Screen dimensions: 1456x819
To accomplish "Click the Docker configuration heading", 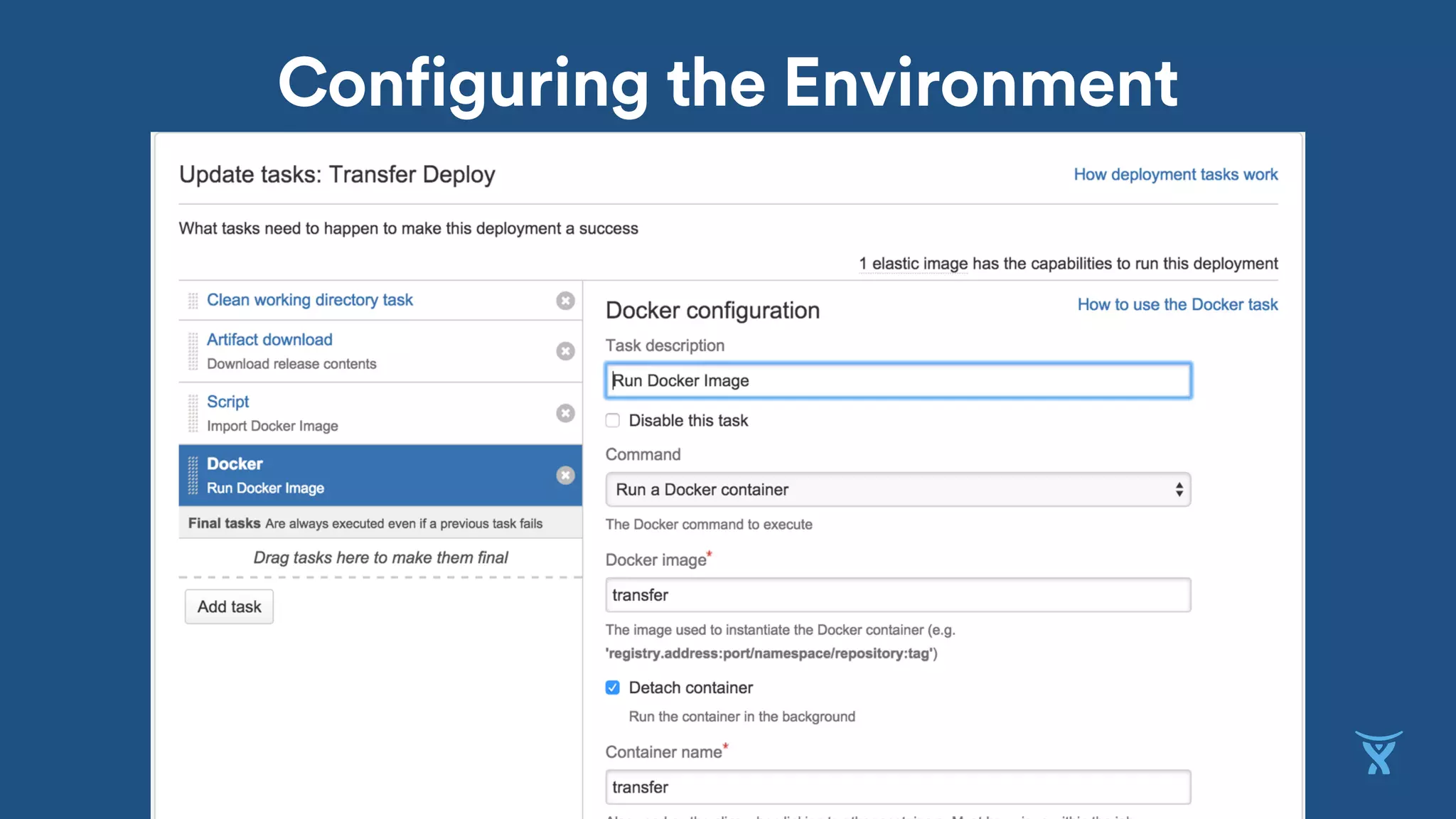I will [712, 311].
